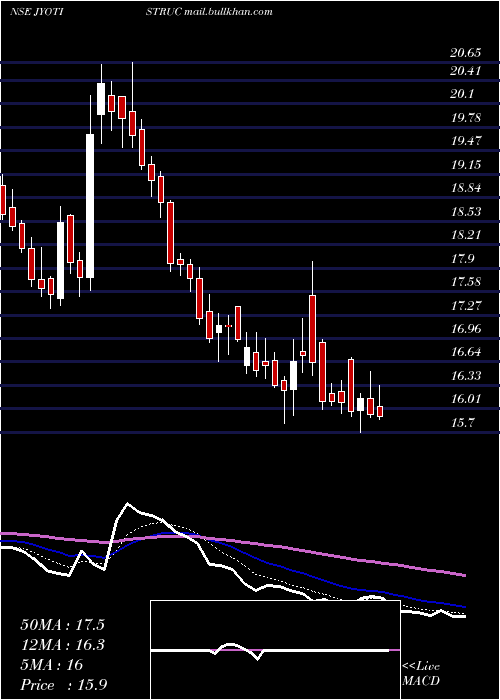Click the <<Live MACD label
This screenshot has width=500, height=700.
(421, 674)
